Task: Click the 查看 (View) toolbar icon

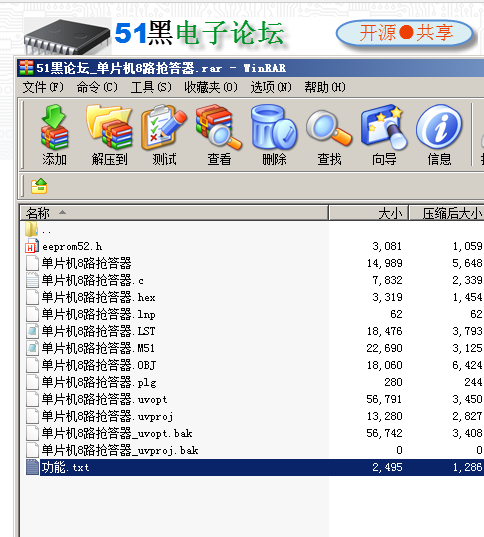Action: pyautogui.click(x=219, y=127)
